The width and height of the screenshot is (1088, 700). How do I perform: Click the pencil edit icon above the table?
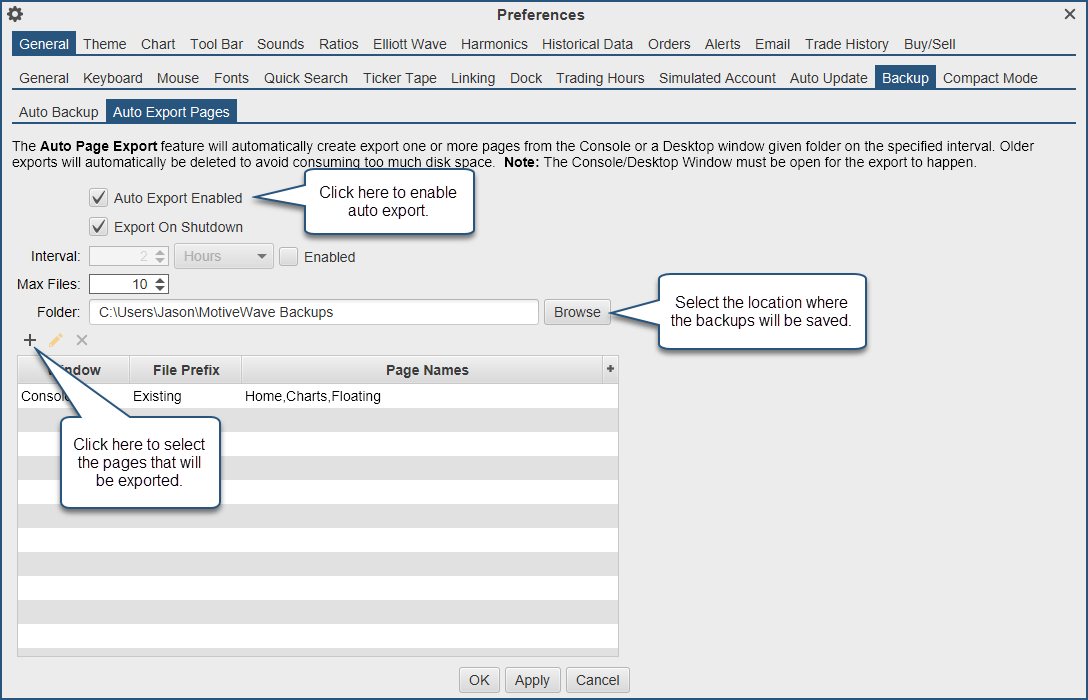point(56,340)
